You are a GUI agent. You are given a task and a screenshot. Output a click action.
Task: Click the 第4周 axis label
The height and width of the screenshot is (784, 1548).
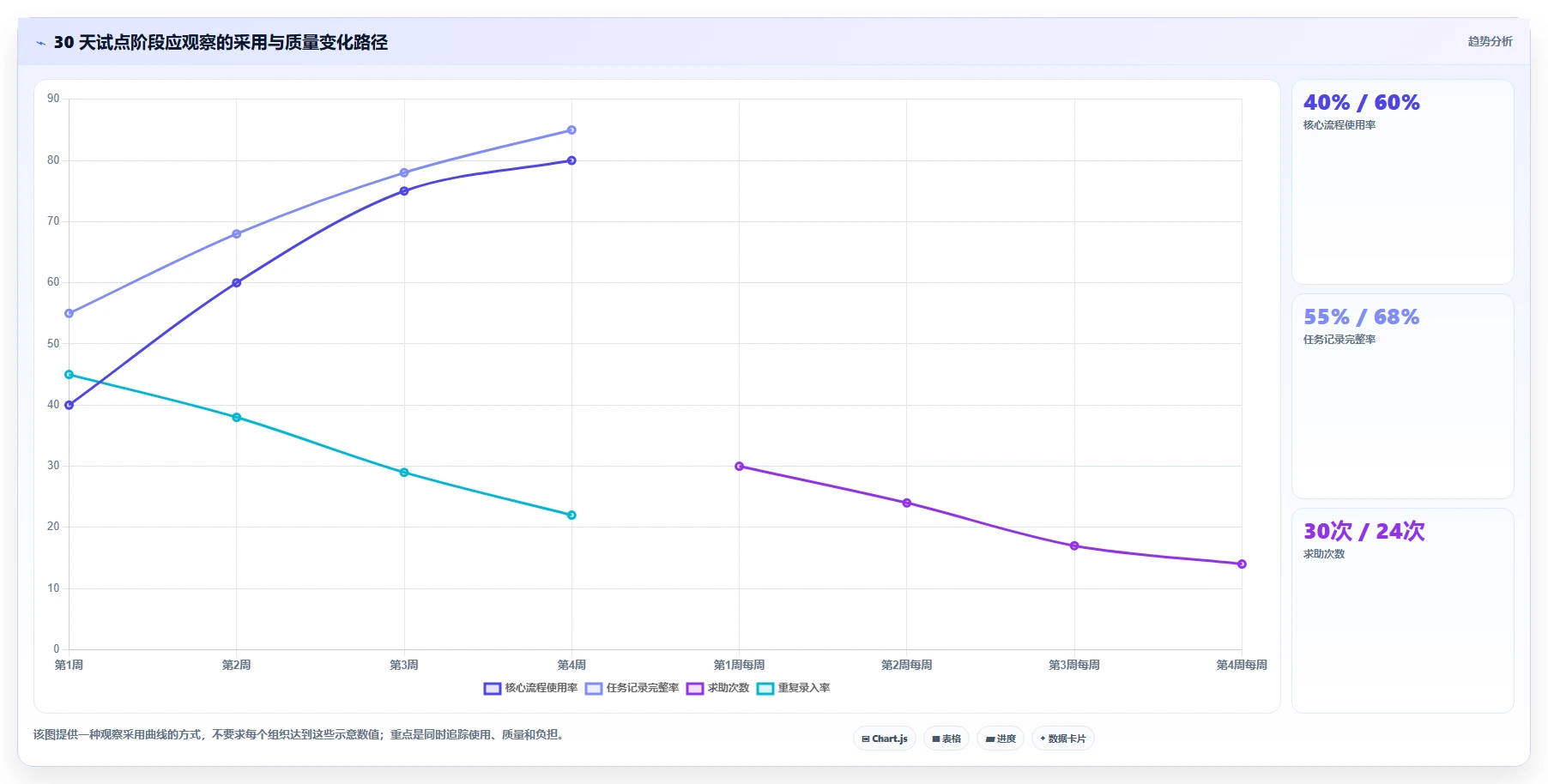tap(571, 666)
